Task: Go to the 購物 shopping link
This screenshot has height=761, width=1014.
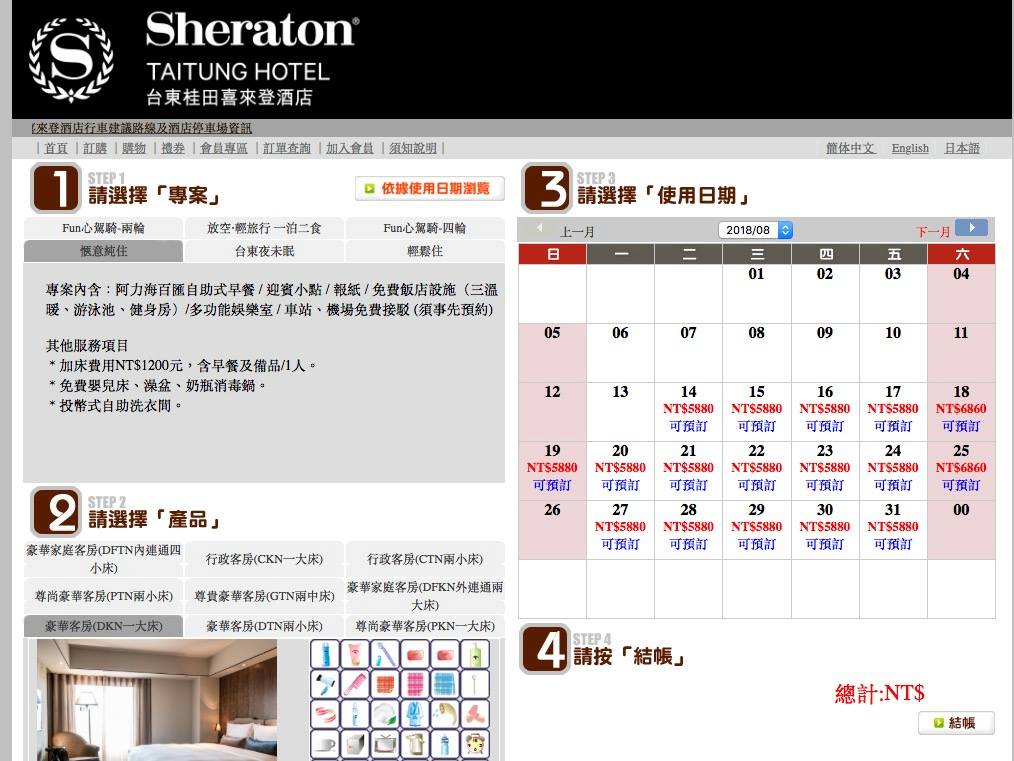Action: click(x=134, y=148)
